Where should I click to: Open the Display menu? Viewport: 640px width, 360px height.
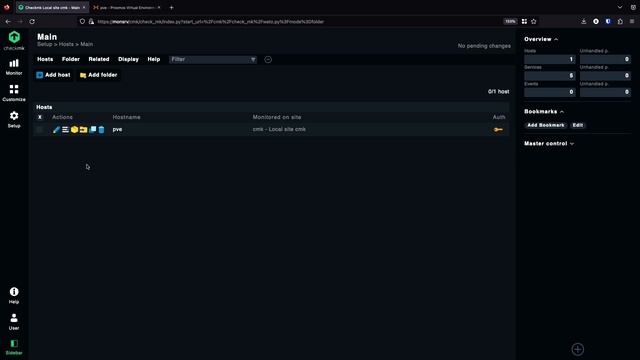tap(128, 59)
